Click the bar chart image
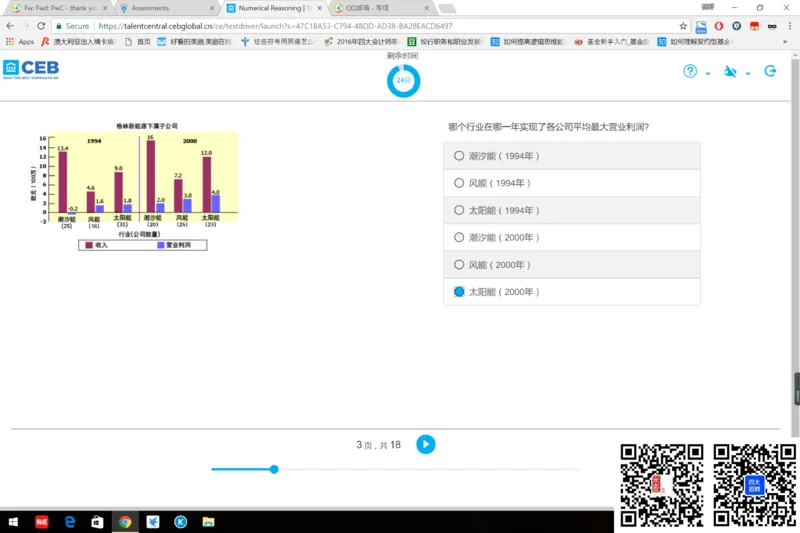This screenshot has width=800, height=533. point(134,187)
